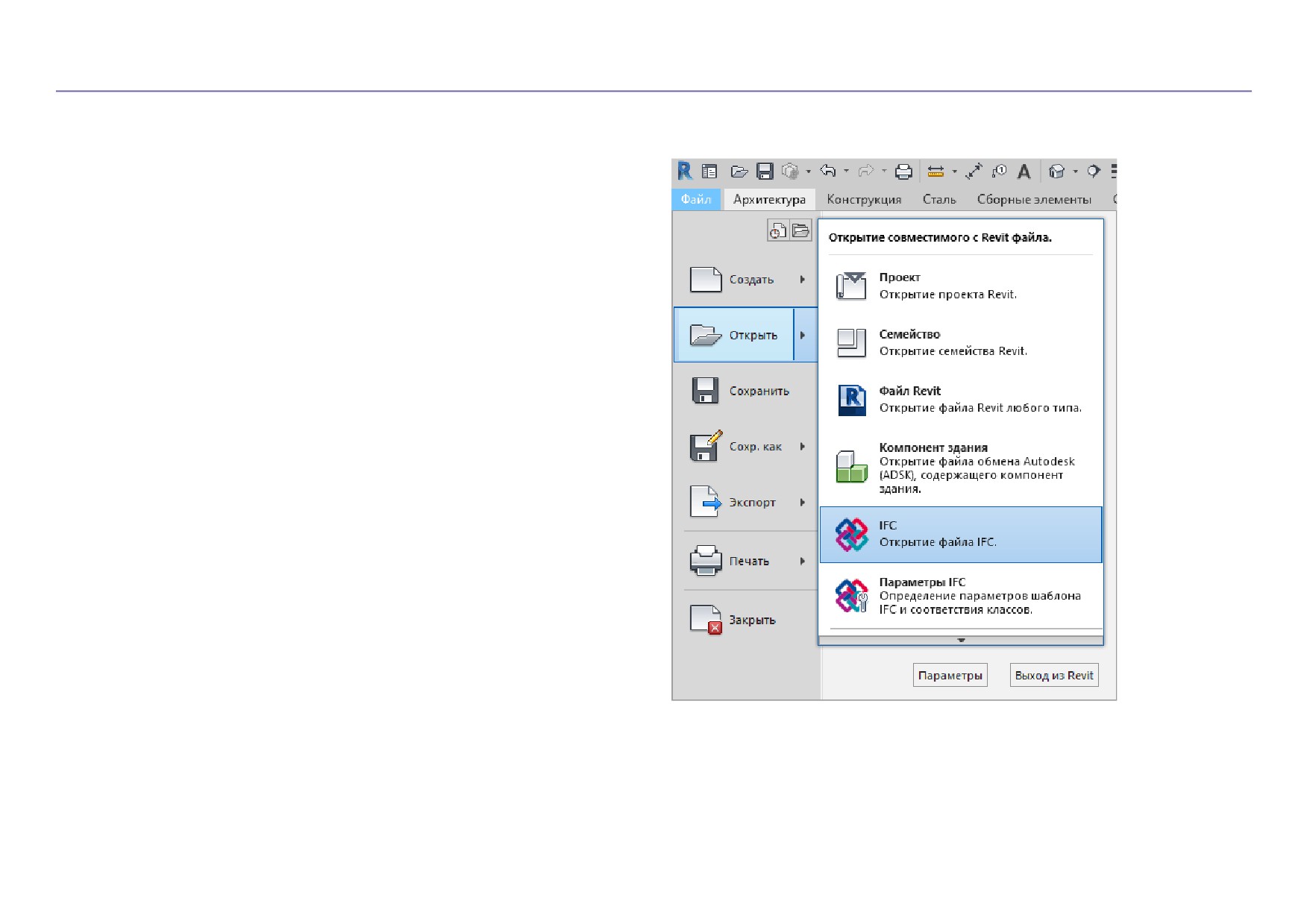Click the Выход из Revit button
Screen dimensions: 1307x924
[1054, 675]
